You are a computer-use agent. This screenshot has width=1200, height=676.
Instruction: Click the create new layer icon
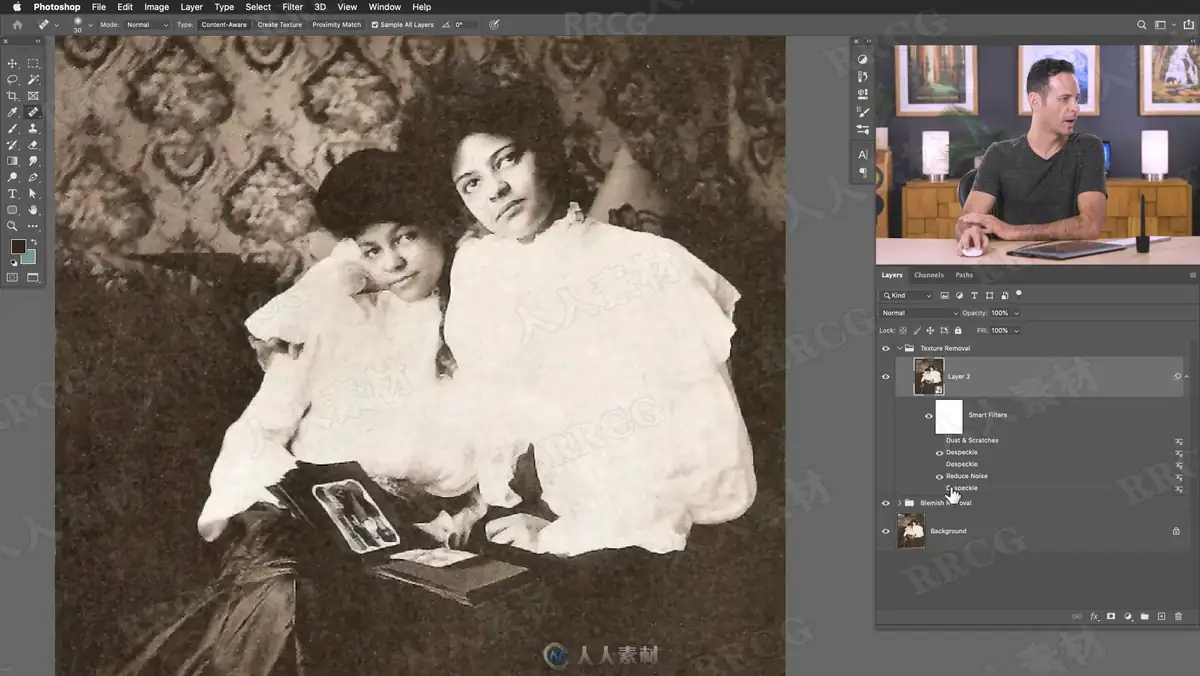1162,617
